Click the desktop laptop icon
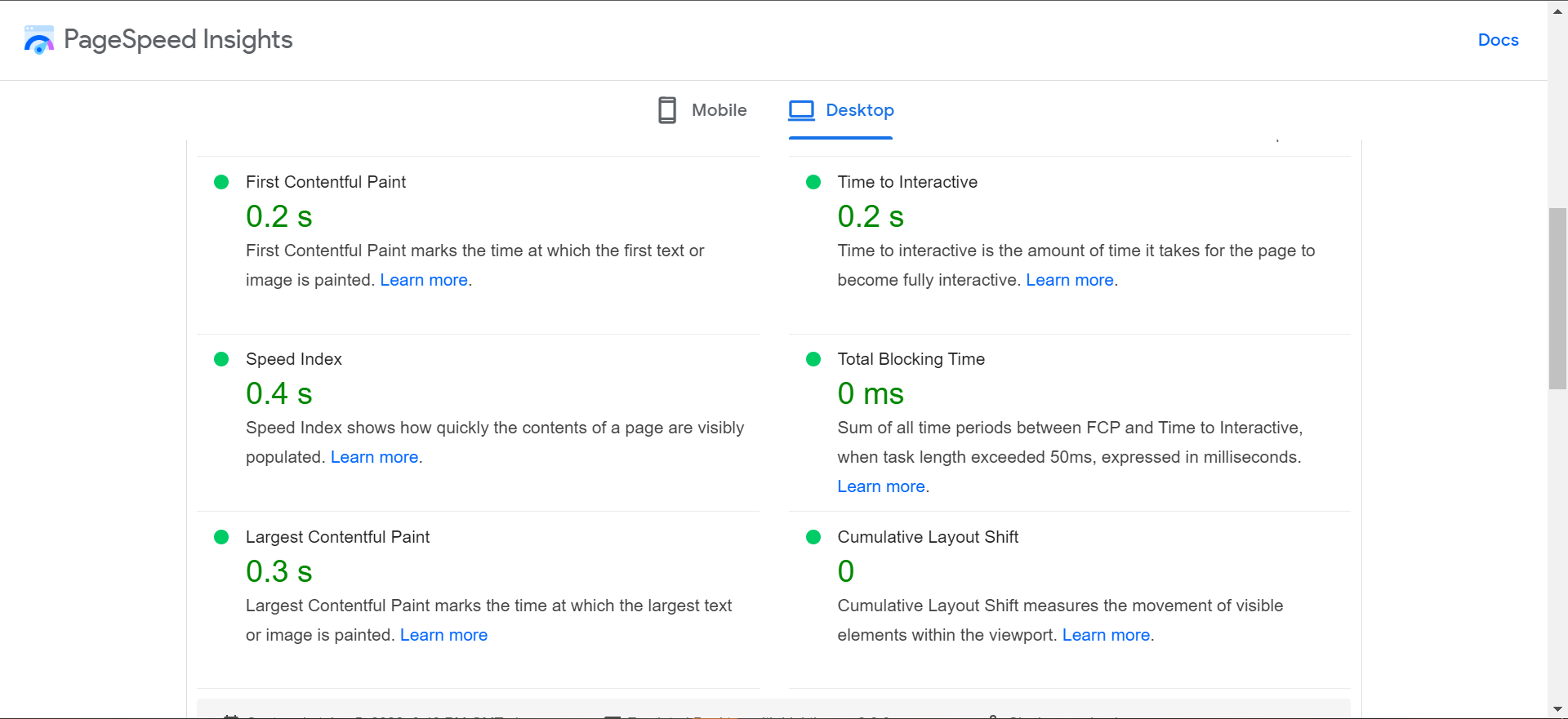The image size is (1568, 719). (801, 110)
